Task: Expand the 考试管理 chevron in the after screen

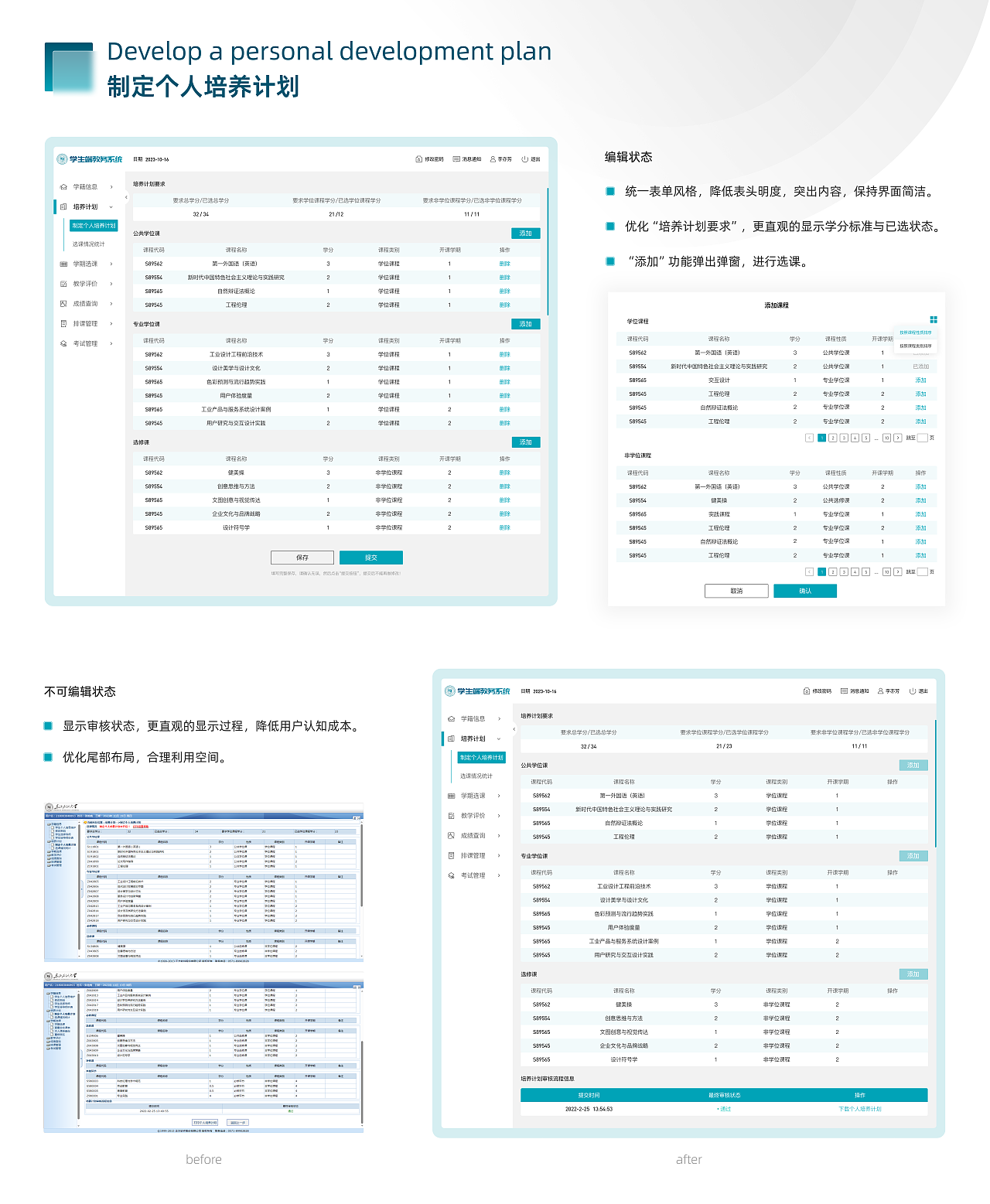Action: click(499, 875)
